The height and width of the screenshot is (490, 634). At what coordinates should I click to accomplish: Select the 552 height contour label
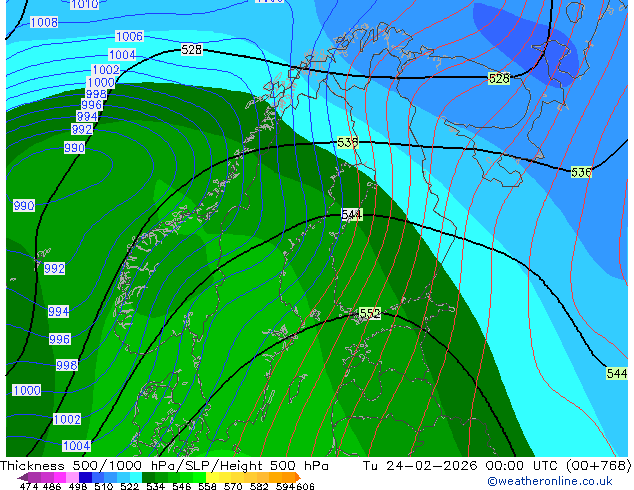point(370,313)
